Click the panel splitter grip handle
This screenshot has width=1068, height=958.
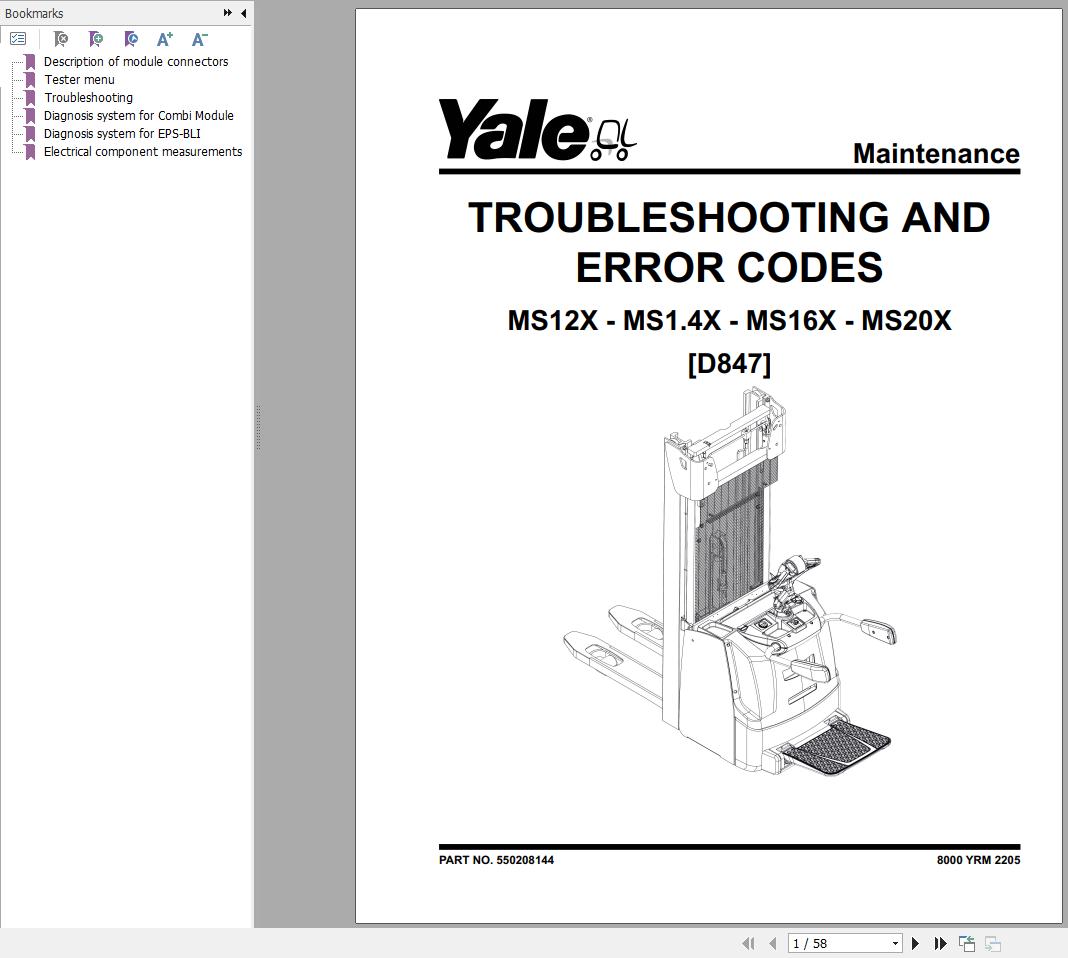coord(258,428)
